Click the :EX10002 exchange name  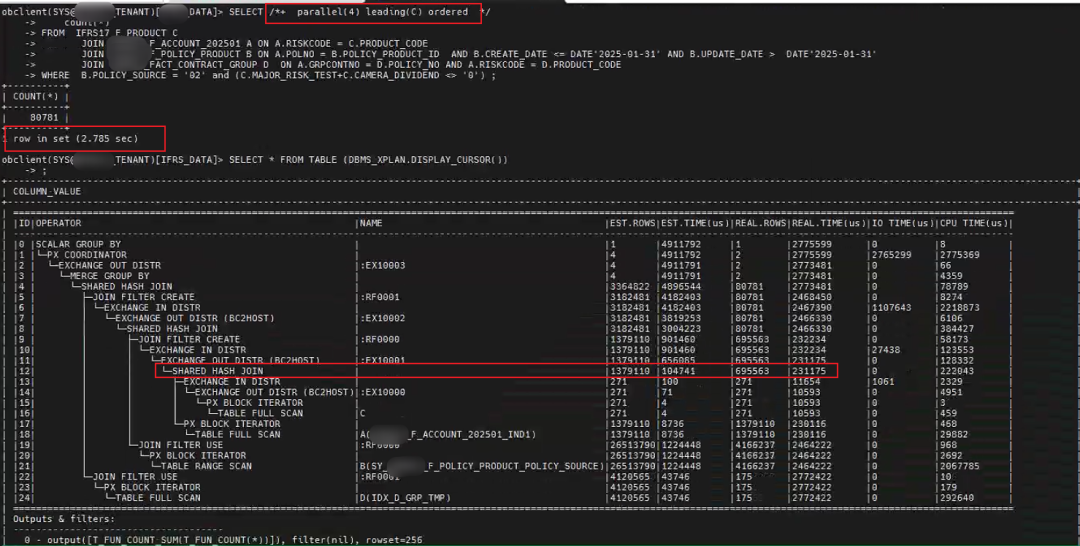click(x=383, y=319)
